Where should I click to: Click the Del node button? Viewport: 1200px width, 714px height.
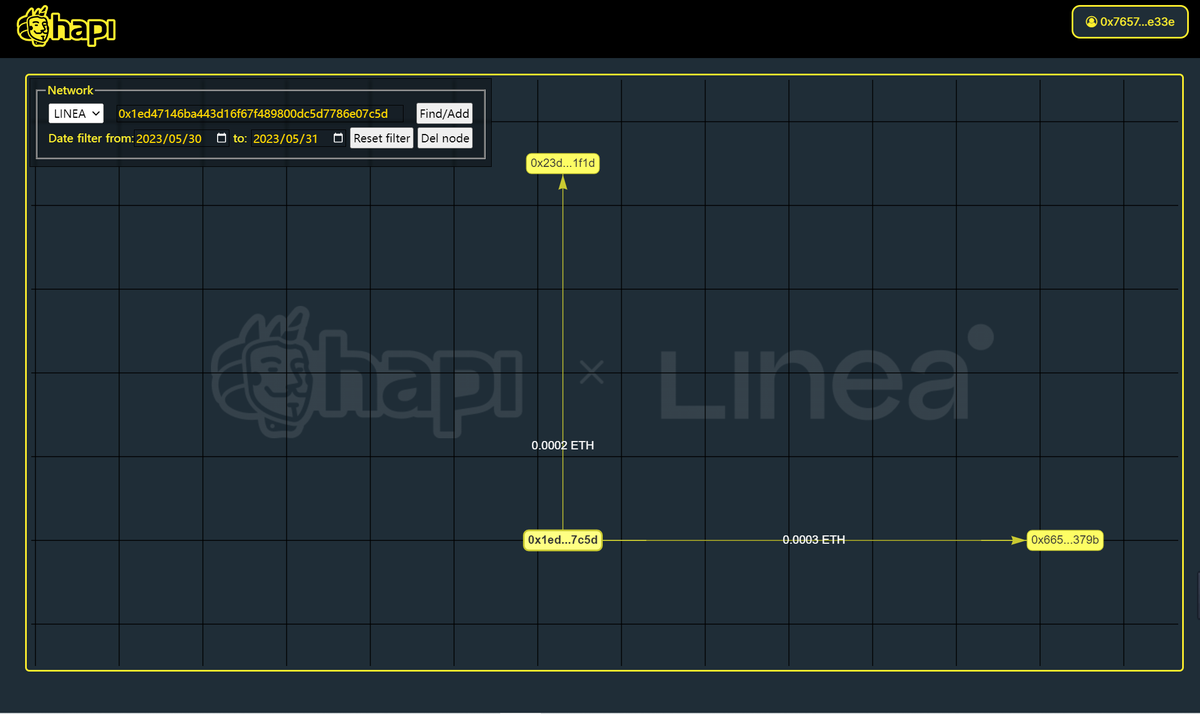pyautogui.click(x=445, y=138)
